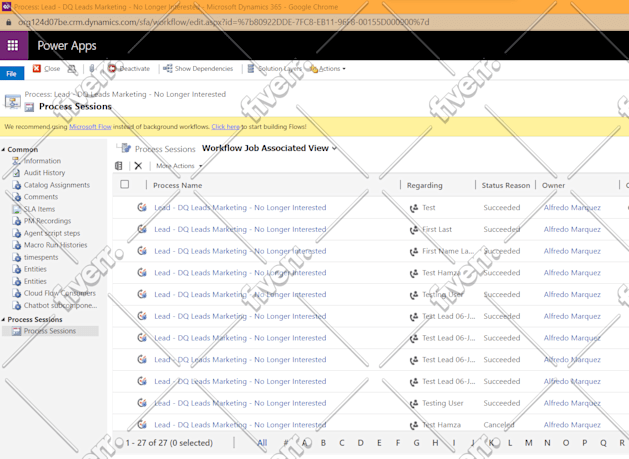Open Catalog Assignments

click(x=57, y=185)
